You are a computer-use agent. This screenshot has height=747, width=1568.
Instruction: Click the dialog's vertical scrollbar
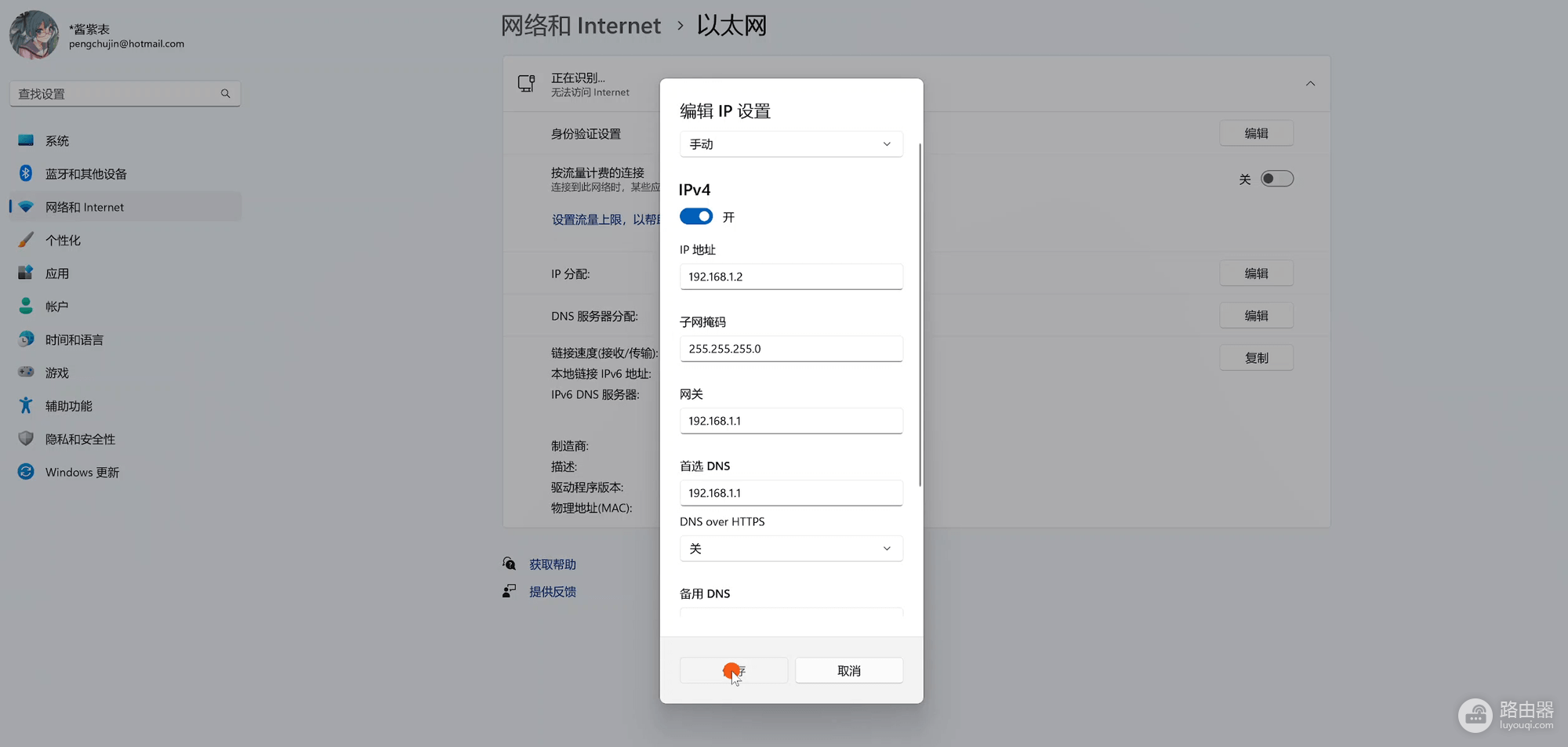click(920, 314)
